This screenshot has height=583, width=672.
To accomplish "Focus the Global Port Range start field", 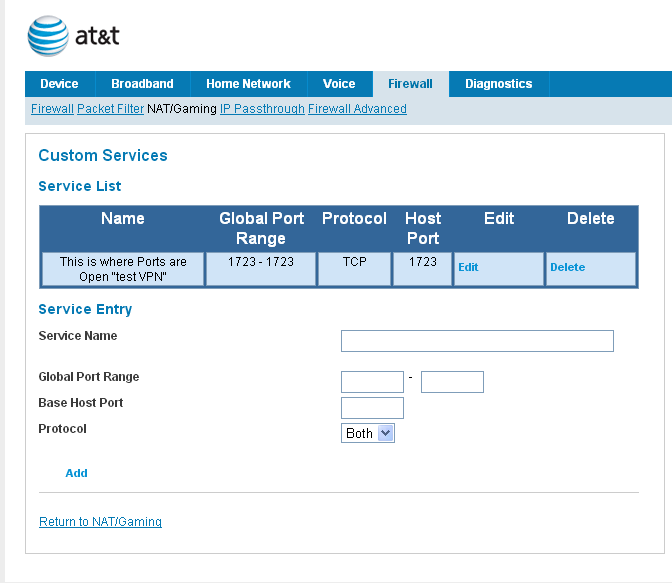I will 372,382.
